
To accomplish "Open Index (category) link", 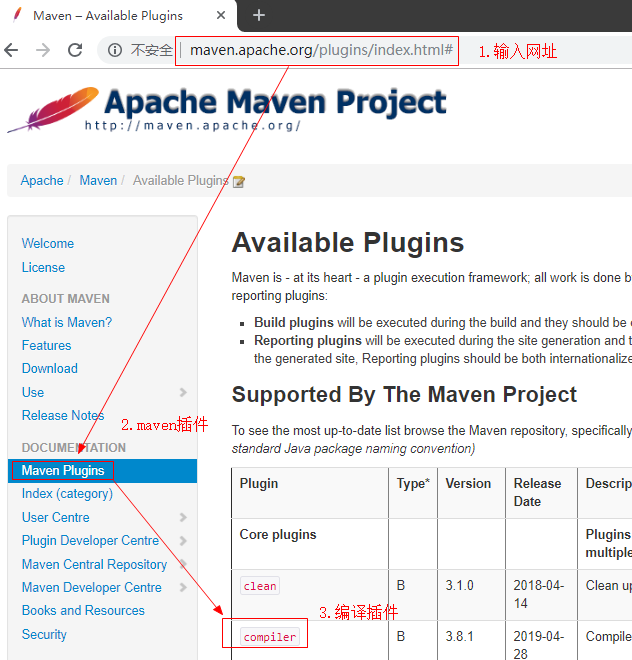I will (x=67, y=494).
